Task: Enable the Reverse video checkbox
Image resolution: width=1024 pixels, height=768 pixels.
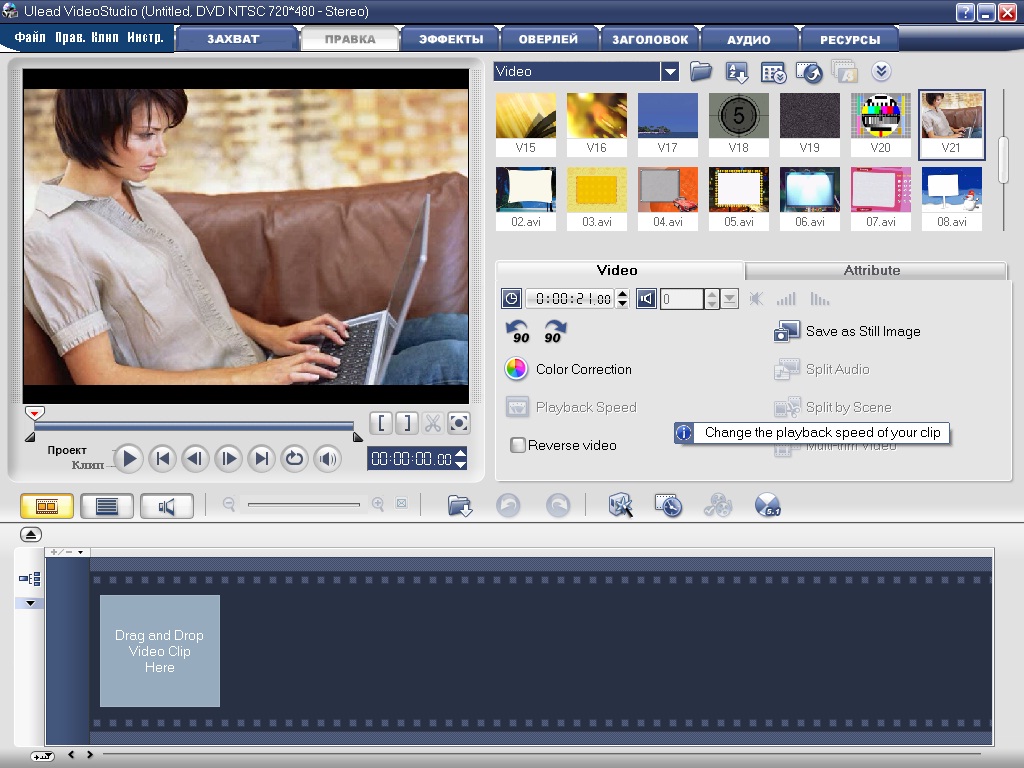Action: (518, 446)
